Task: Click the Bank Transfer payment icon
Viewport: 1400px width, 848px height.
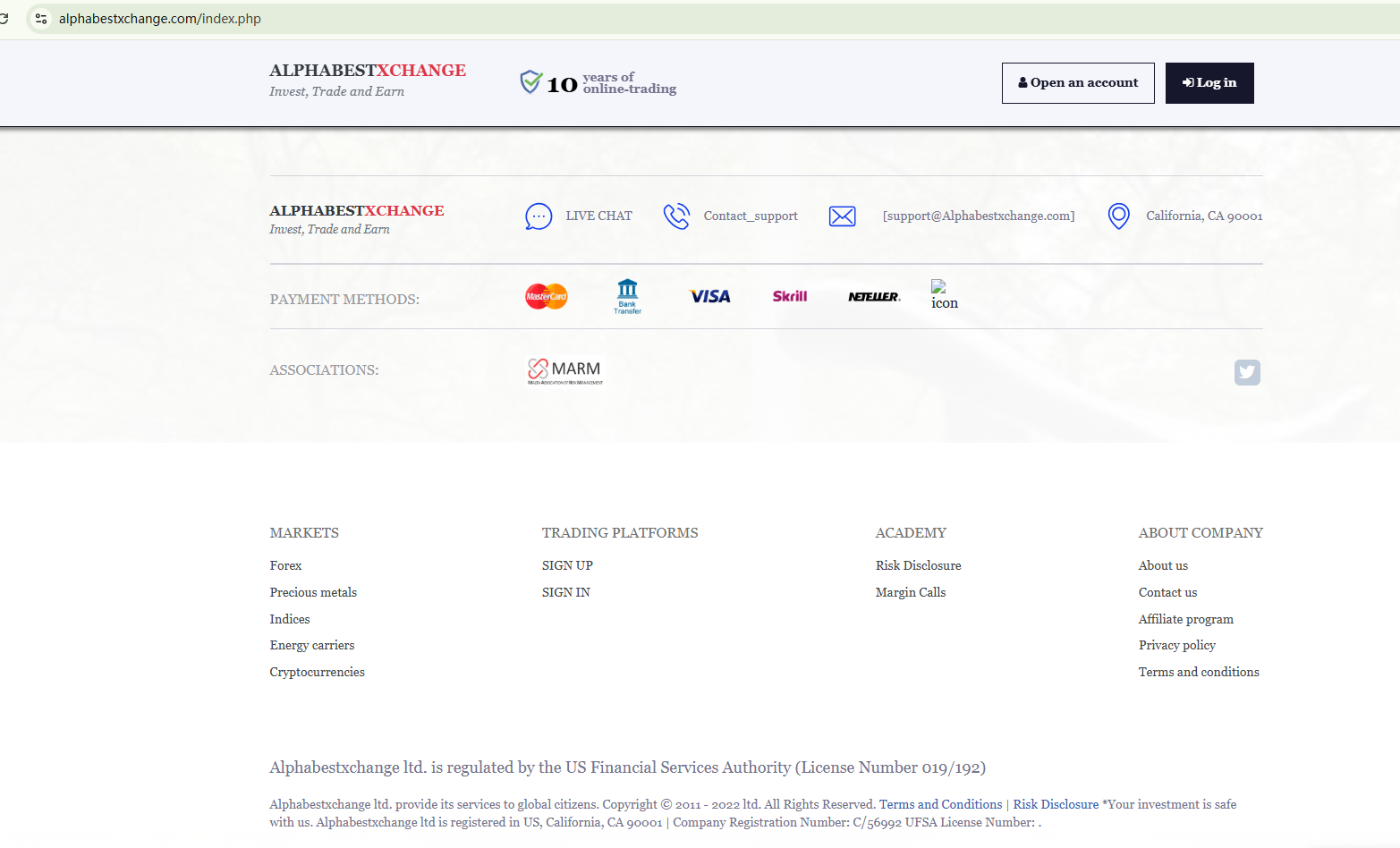Action: 627,296
